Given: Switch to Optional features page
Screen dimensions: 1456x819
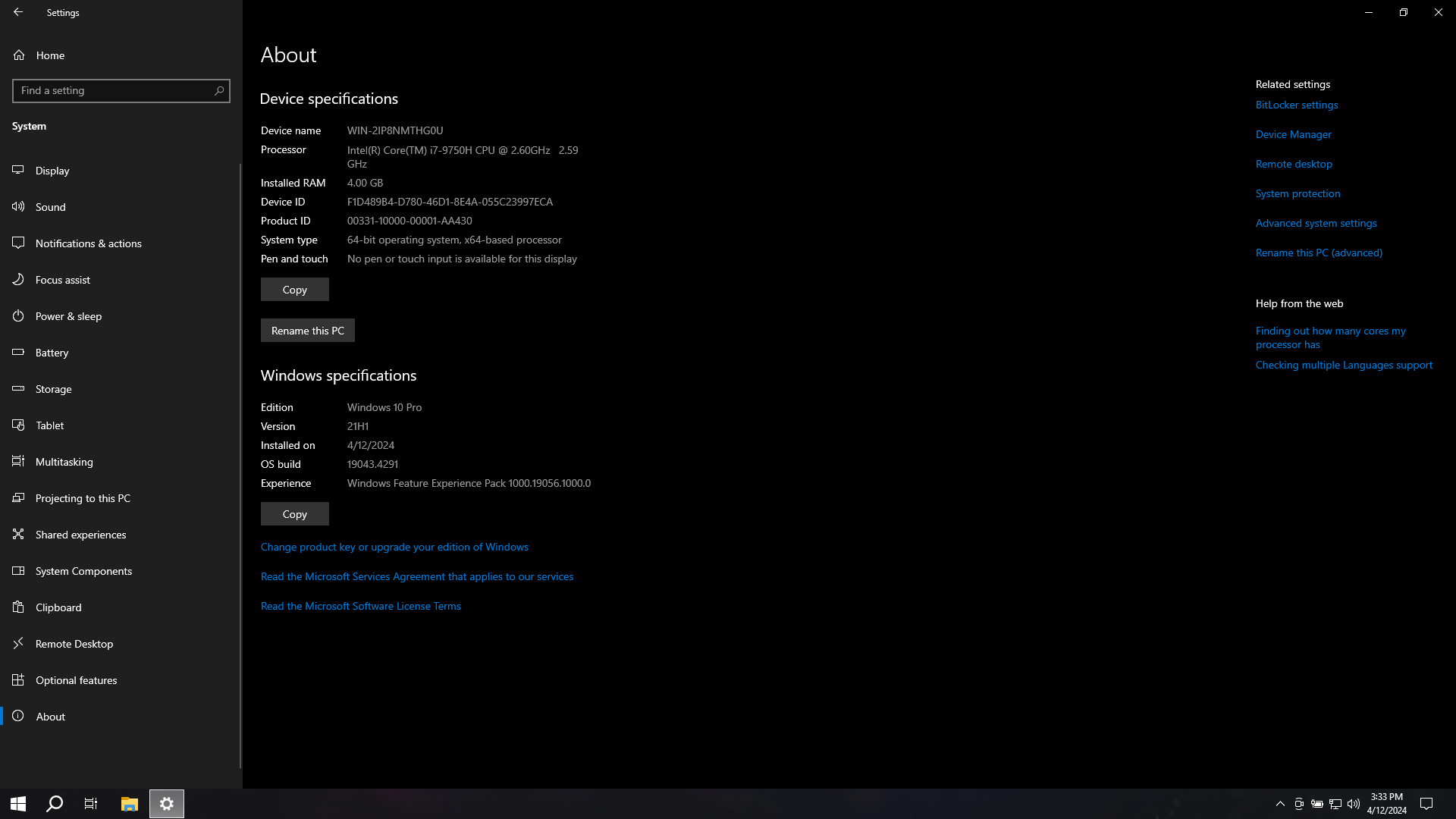Looking at the screenshot, I should click(x=76, y=679).
